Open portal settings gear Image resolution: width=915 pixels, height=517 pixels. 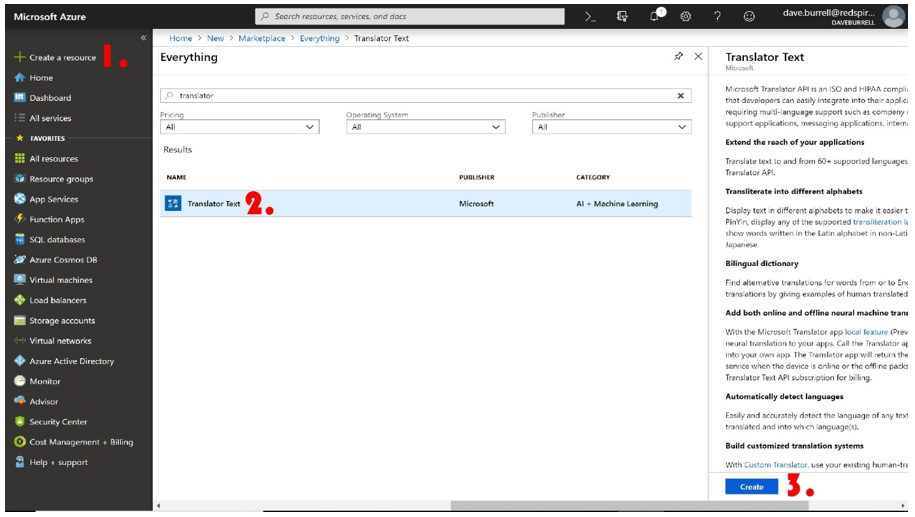[x=686, y=17]
